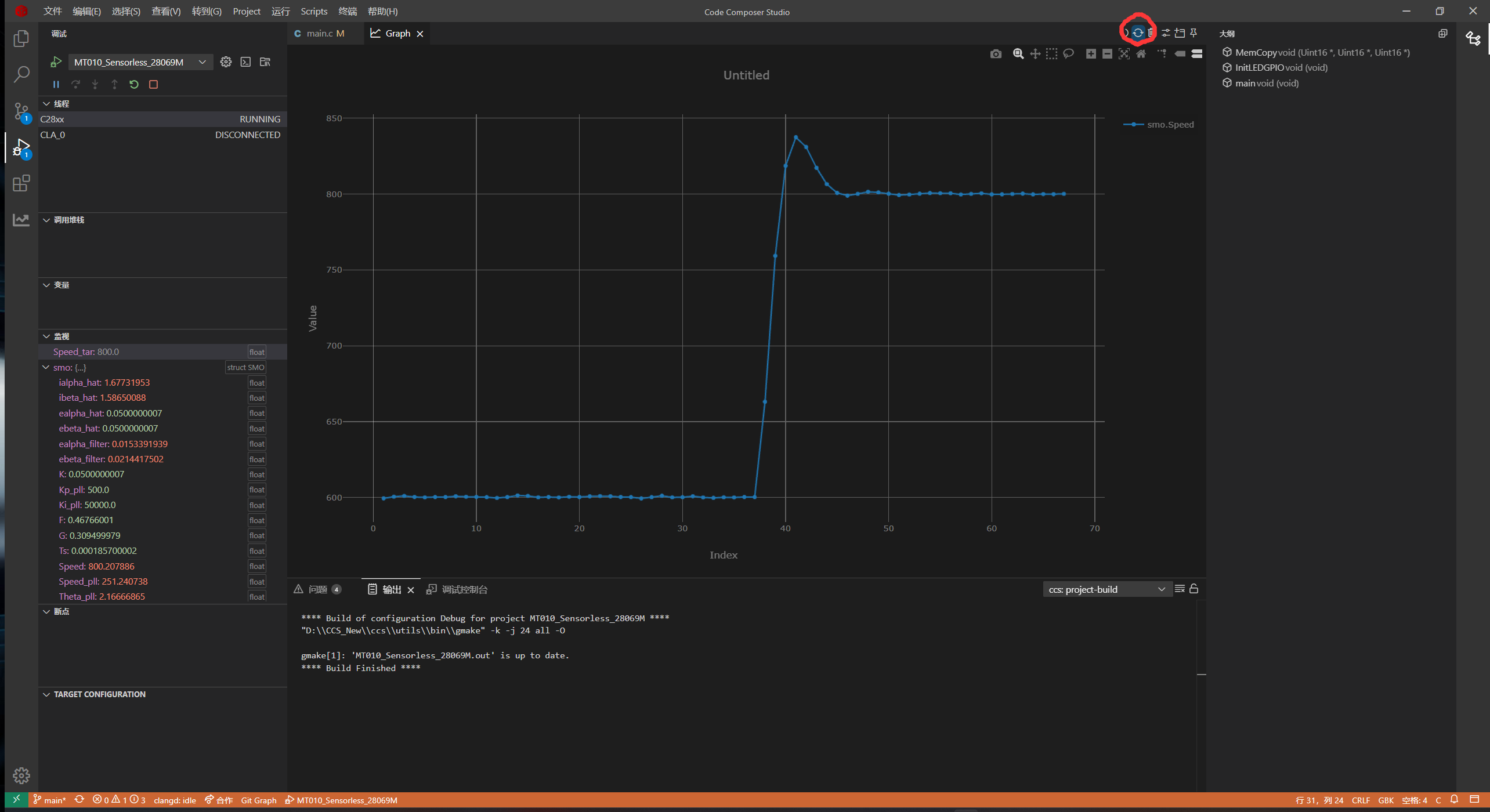Select the C28xx RUNNING thread

[x=160, y=119]
